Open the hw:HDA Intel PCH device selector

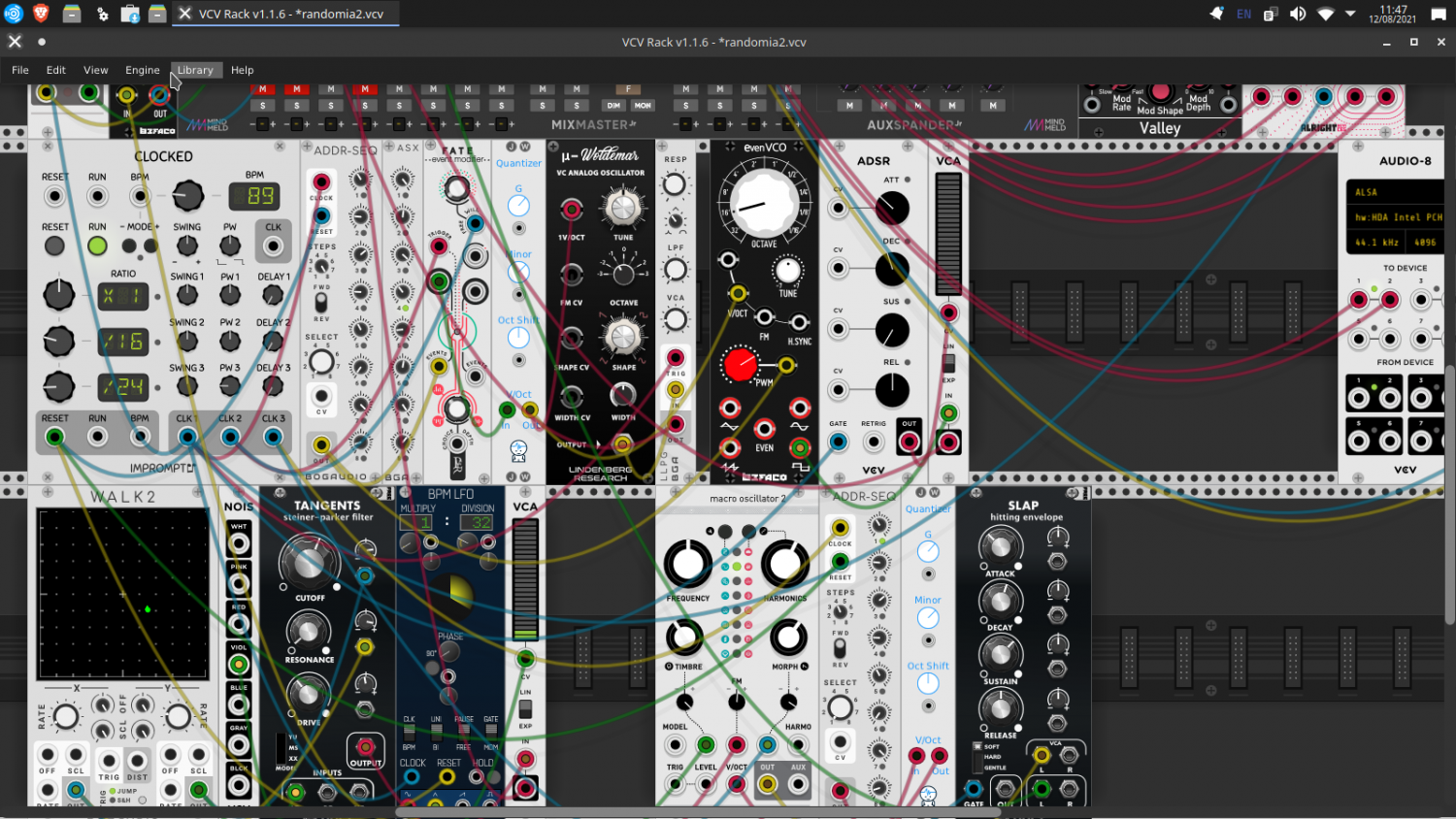point(1397,217)
